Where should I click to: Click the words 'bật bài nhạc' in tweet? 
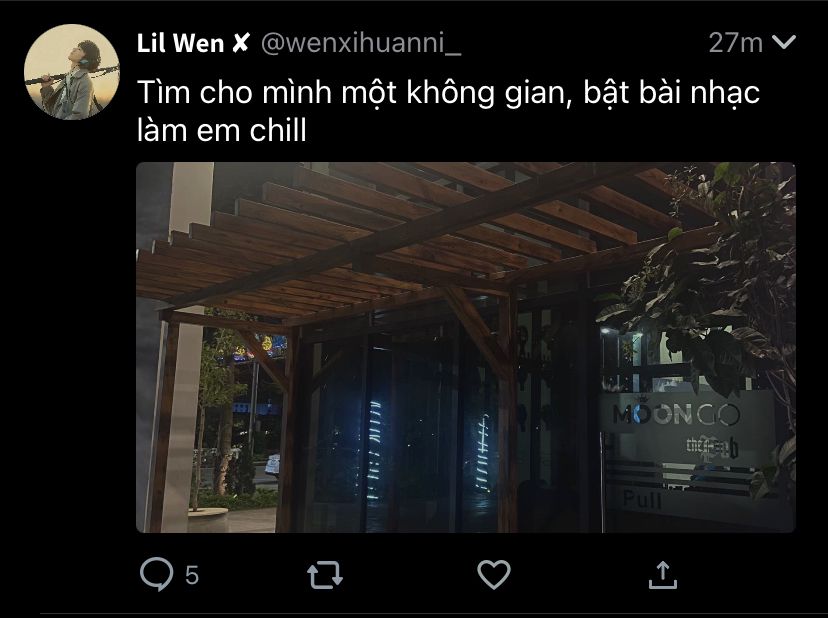tap(672, 93)
